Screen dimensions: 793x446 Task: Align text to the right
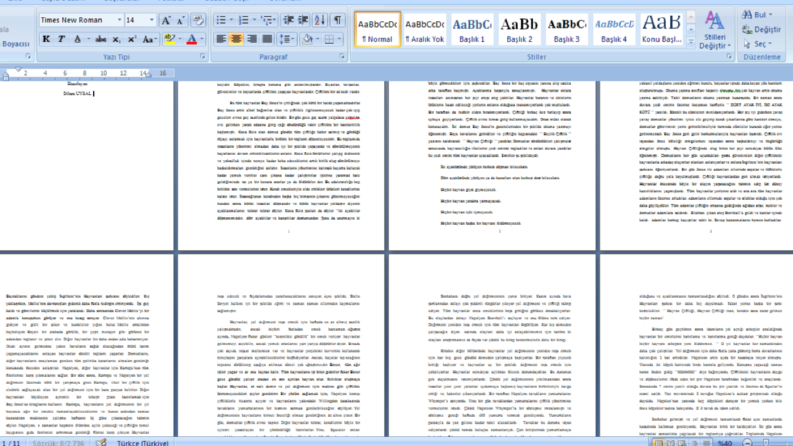coord(251,39)
